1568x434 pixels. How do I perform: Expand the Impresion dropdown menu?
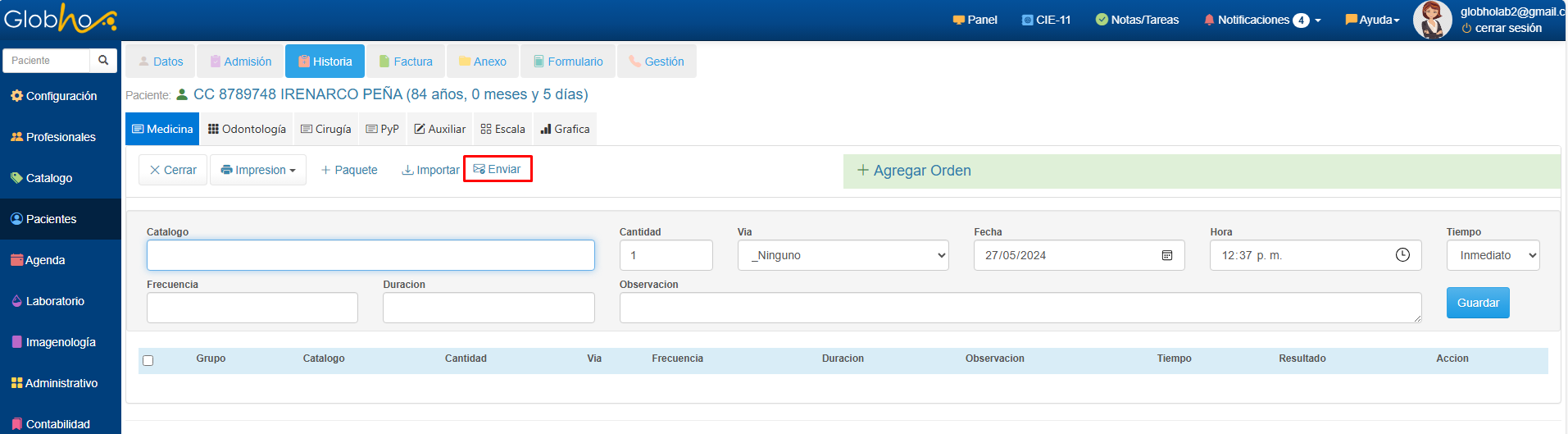coord(258,170)
